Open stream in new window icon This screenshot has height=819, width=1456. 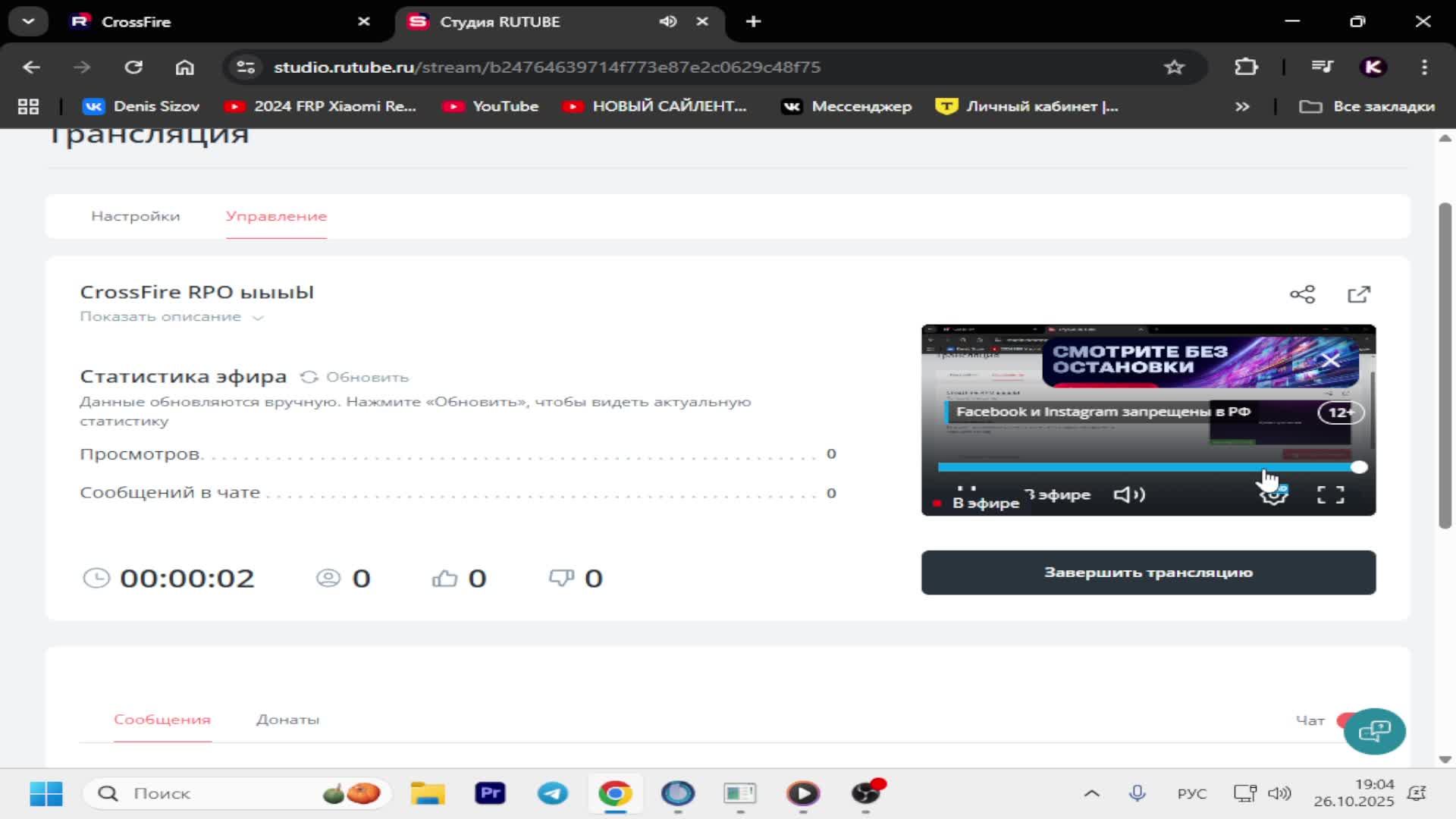click(1358, 294)
